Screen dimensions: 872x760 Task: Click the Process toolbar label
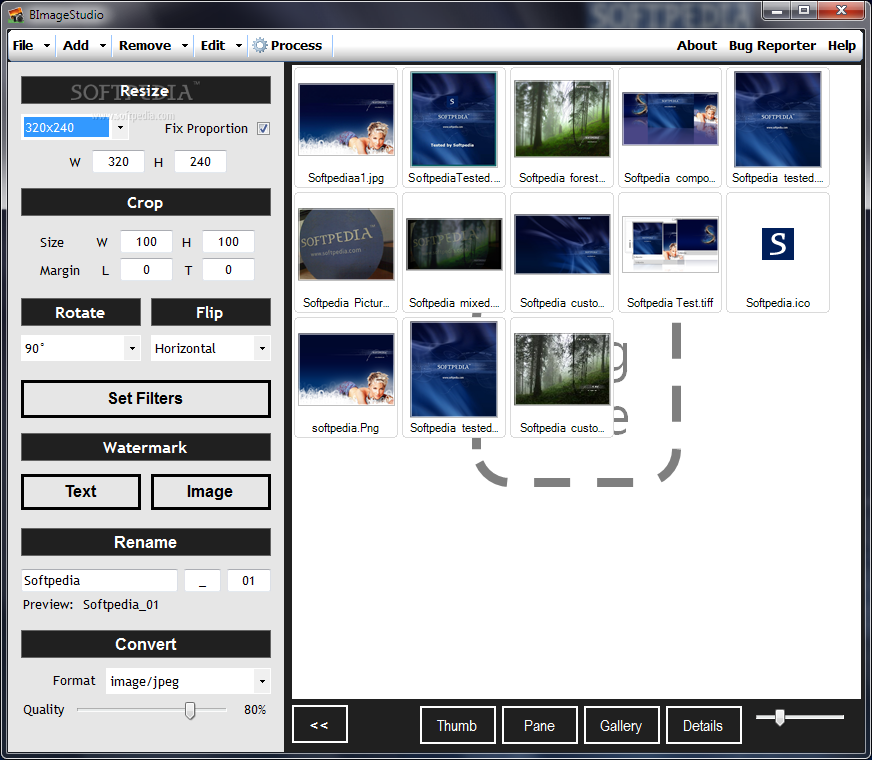coord(296,46)
